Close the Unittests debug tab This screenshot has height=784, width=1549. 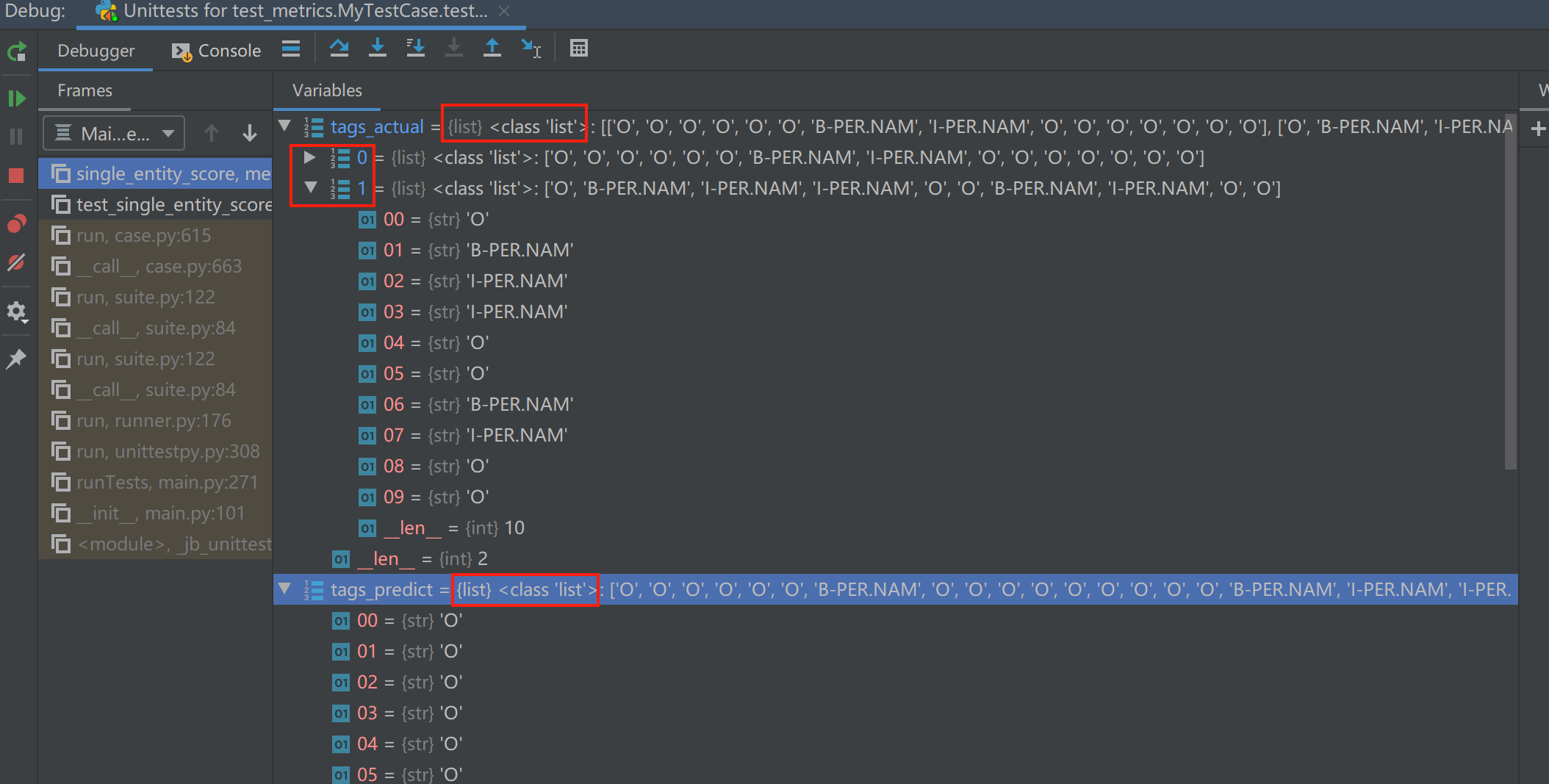click(x=504, y=11)
